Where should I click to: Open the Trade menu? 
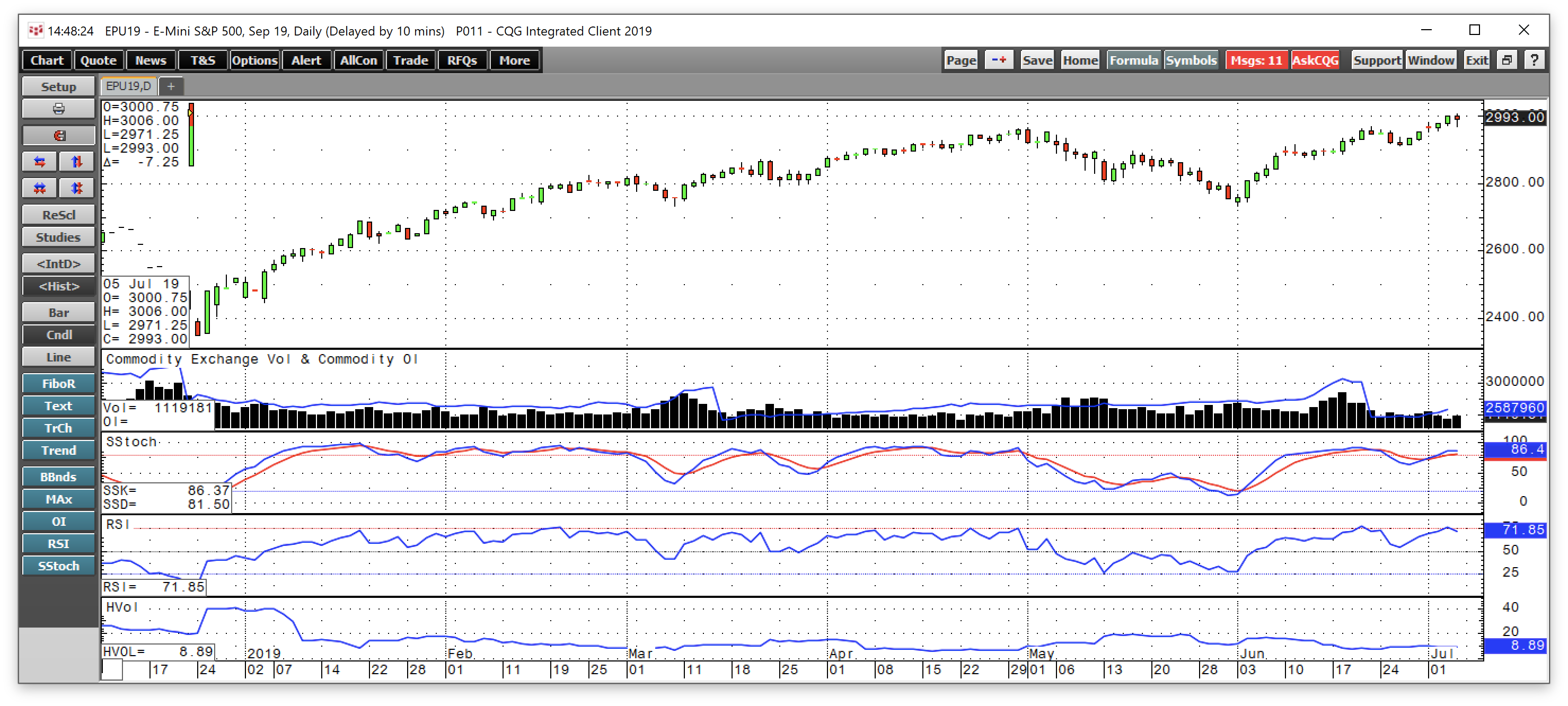pos(410,60)
